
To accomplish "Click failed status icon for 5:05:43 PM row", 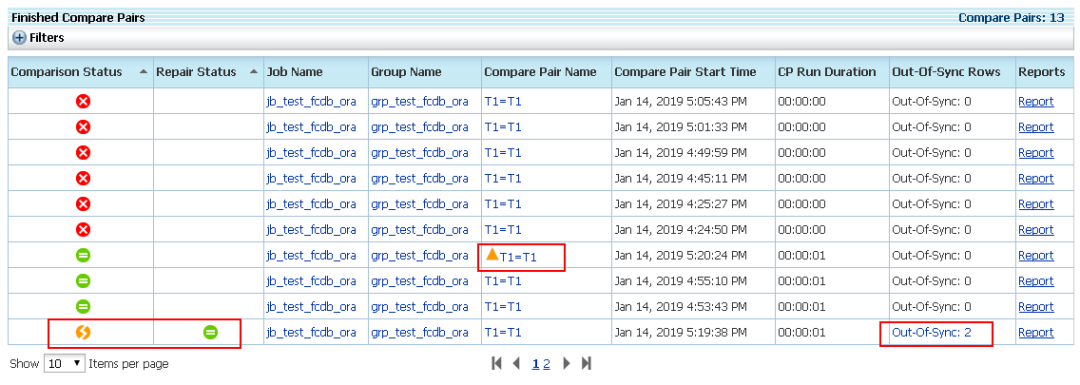I will 83,101.
